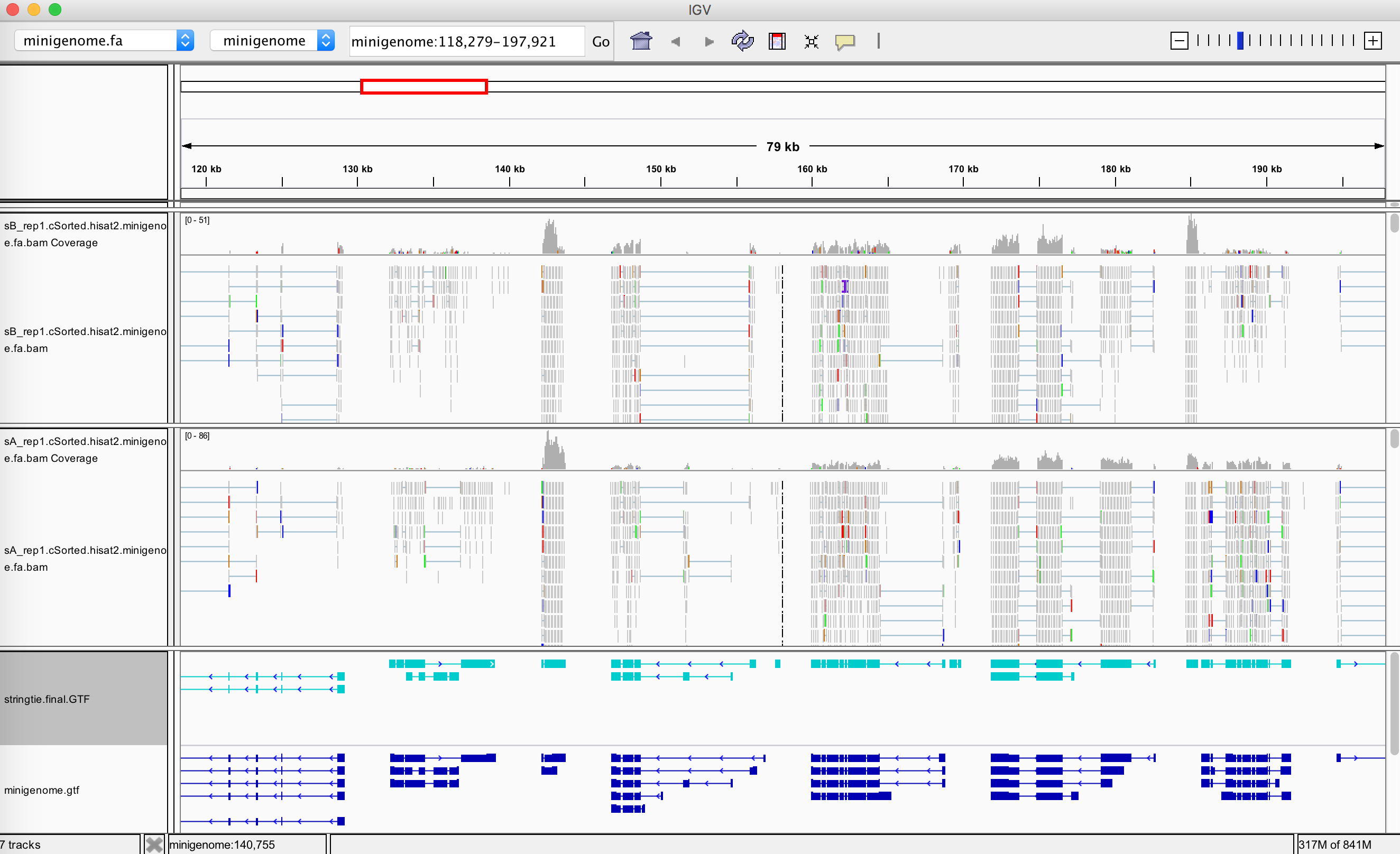
Task: Open the minigenome chromosome dropdown
Action: click(x=272, y=40)
